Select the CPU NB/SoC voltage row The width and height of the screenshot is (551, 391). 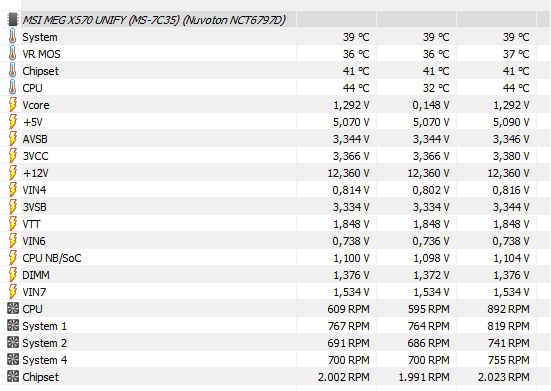(276, 258)
